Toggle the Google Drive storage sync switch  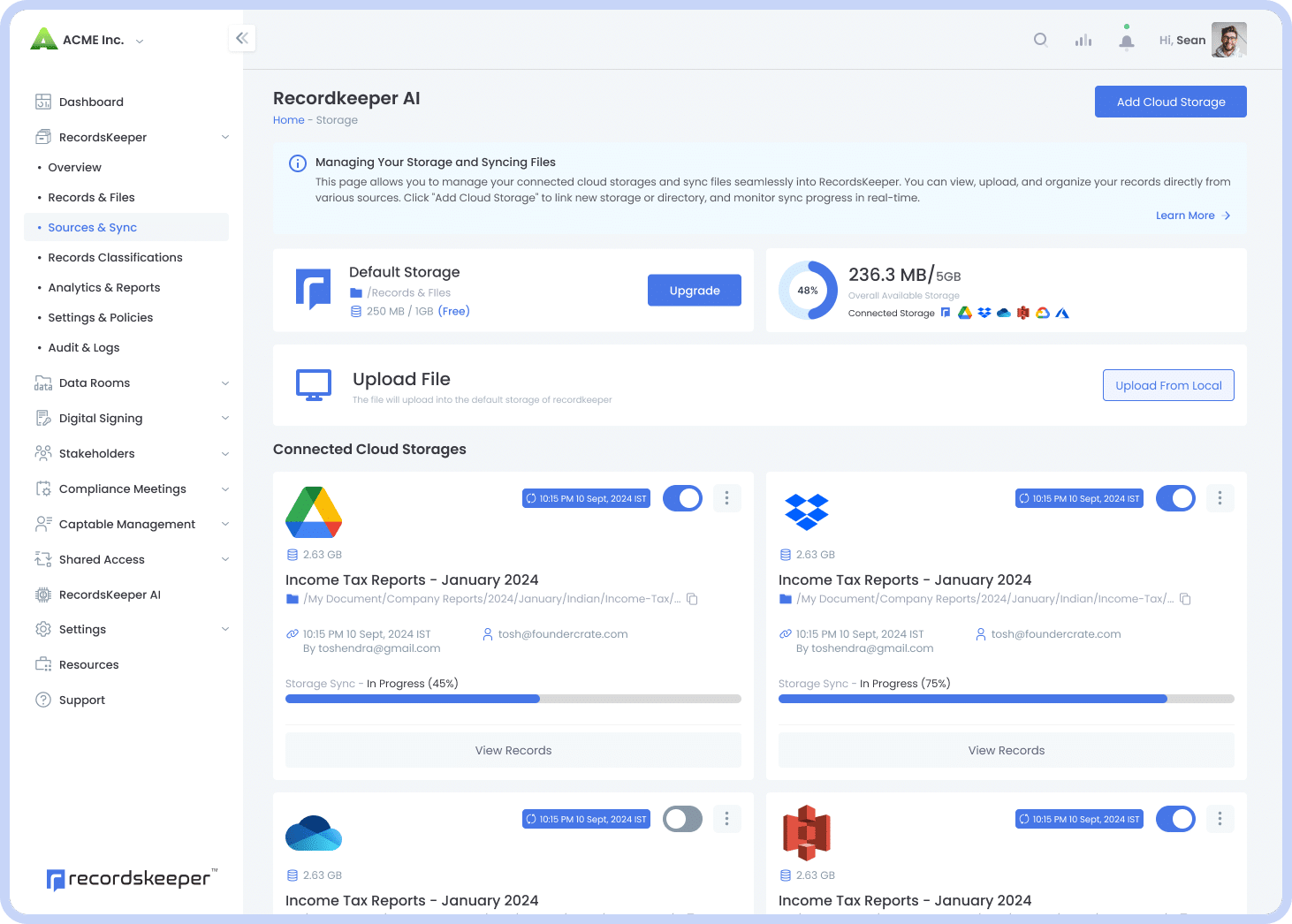point(683,498)
